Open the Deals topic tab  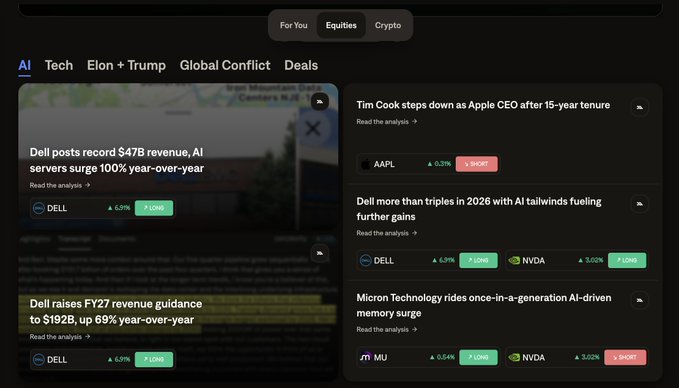click(x=301, y=65)
